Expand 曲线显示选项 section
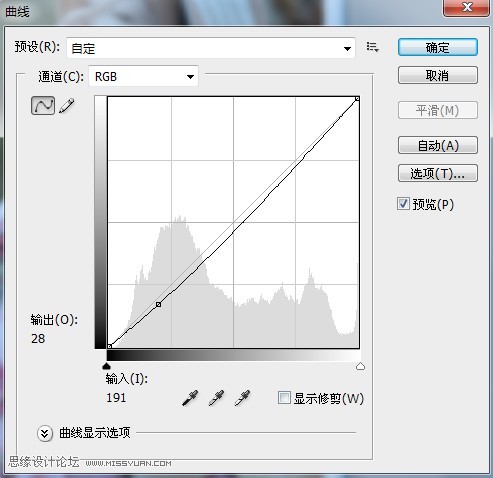The image size is (493, 478). coord(45,433)
